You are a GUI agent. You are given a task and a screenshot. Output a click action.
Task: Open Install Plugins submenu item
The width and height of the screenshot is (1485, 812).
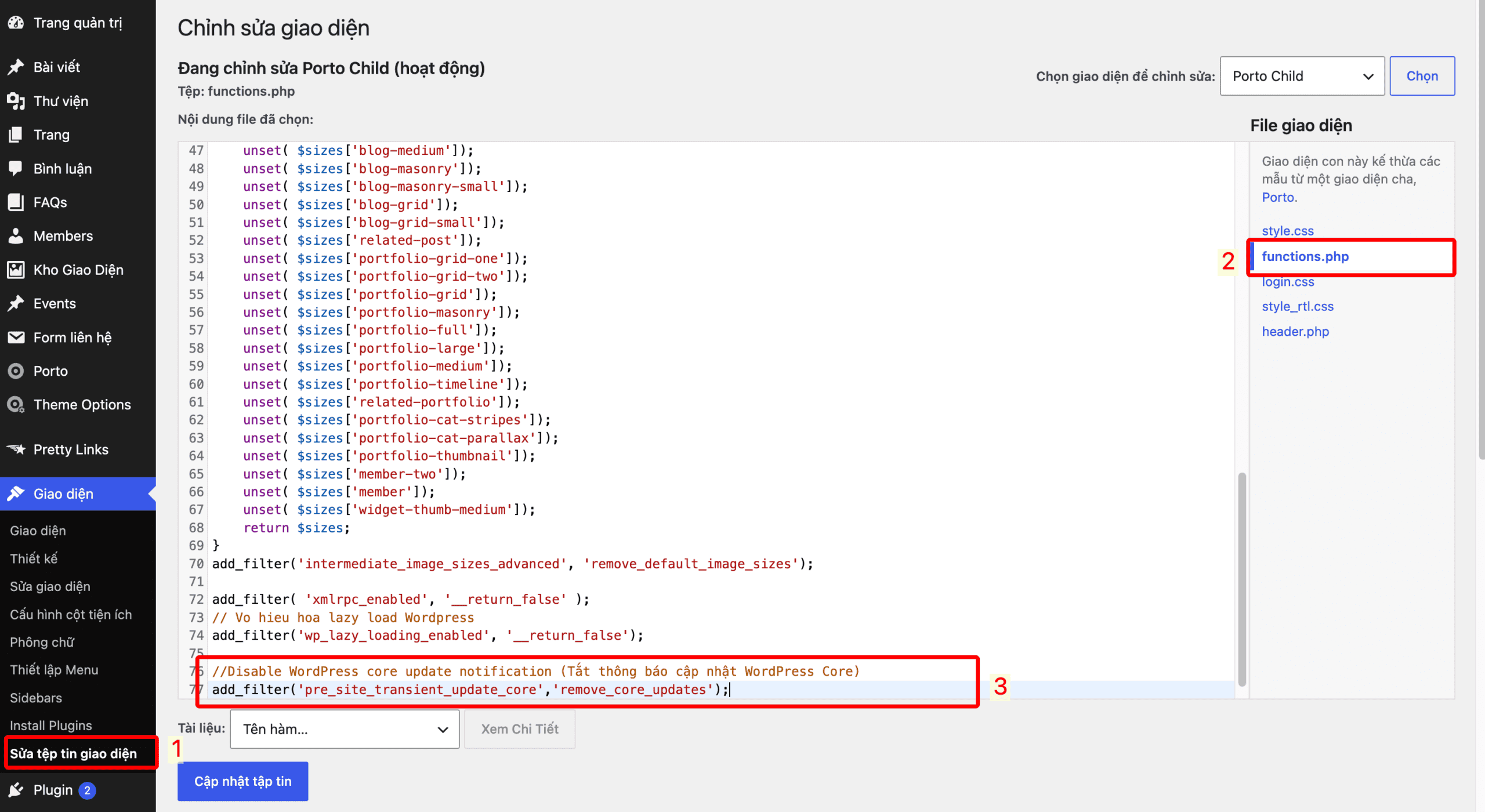(x=51, y=726)
